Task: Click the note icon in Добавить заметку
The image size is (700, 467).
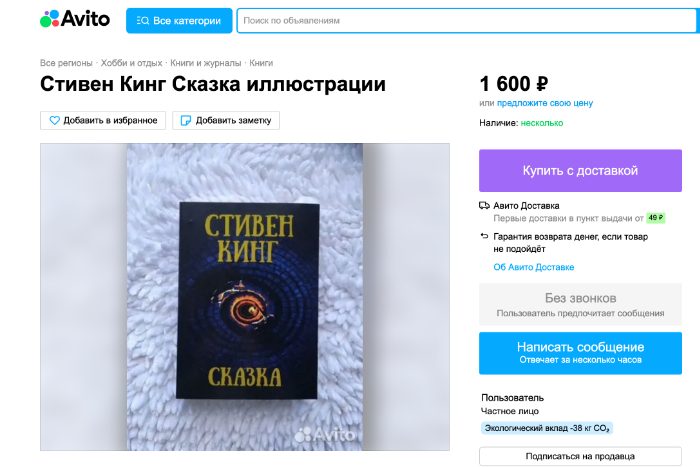Action: coord(186,121)
